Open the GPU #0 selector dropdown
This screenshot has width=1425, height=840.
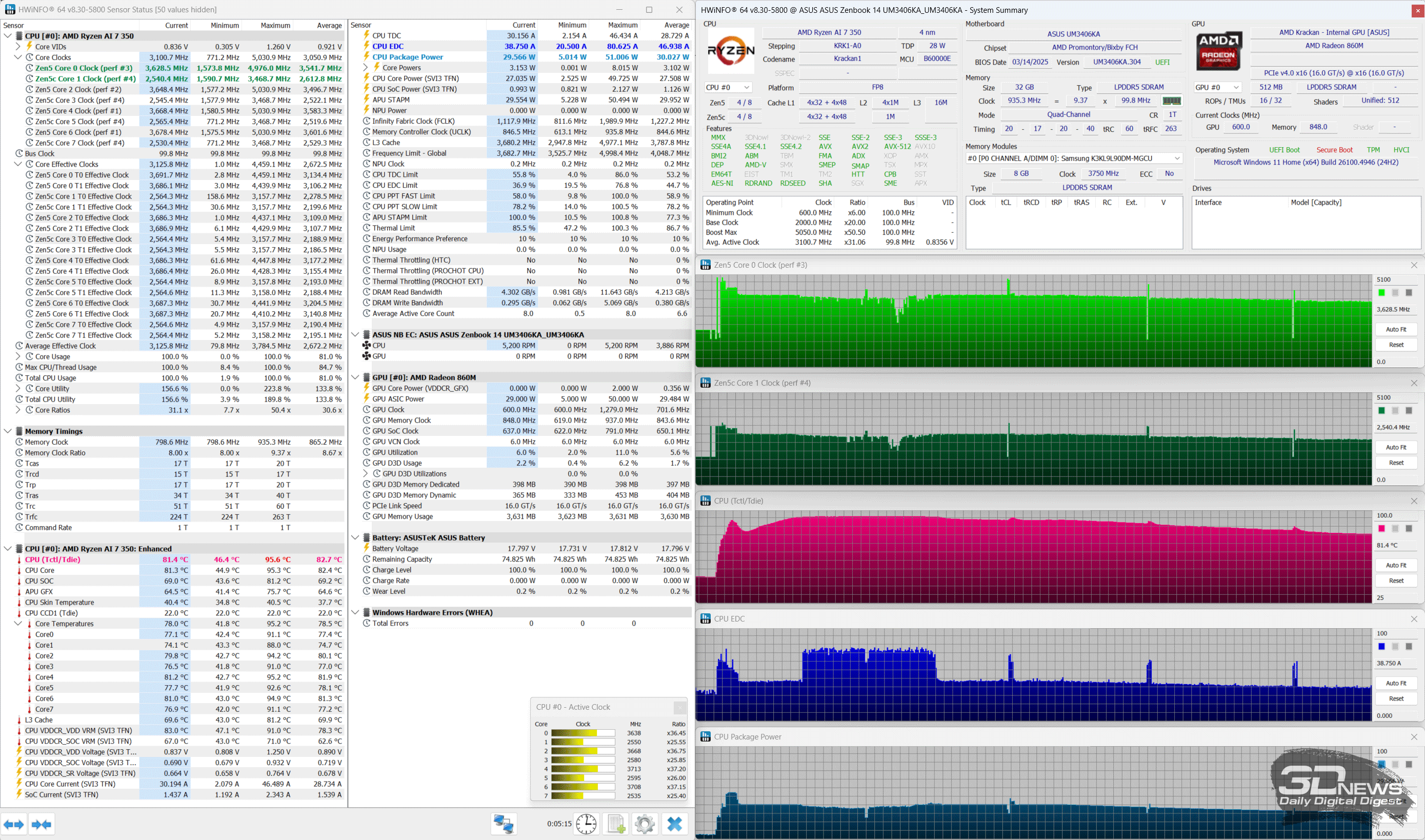pyautogui.click(x=1217, y=87)
